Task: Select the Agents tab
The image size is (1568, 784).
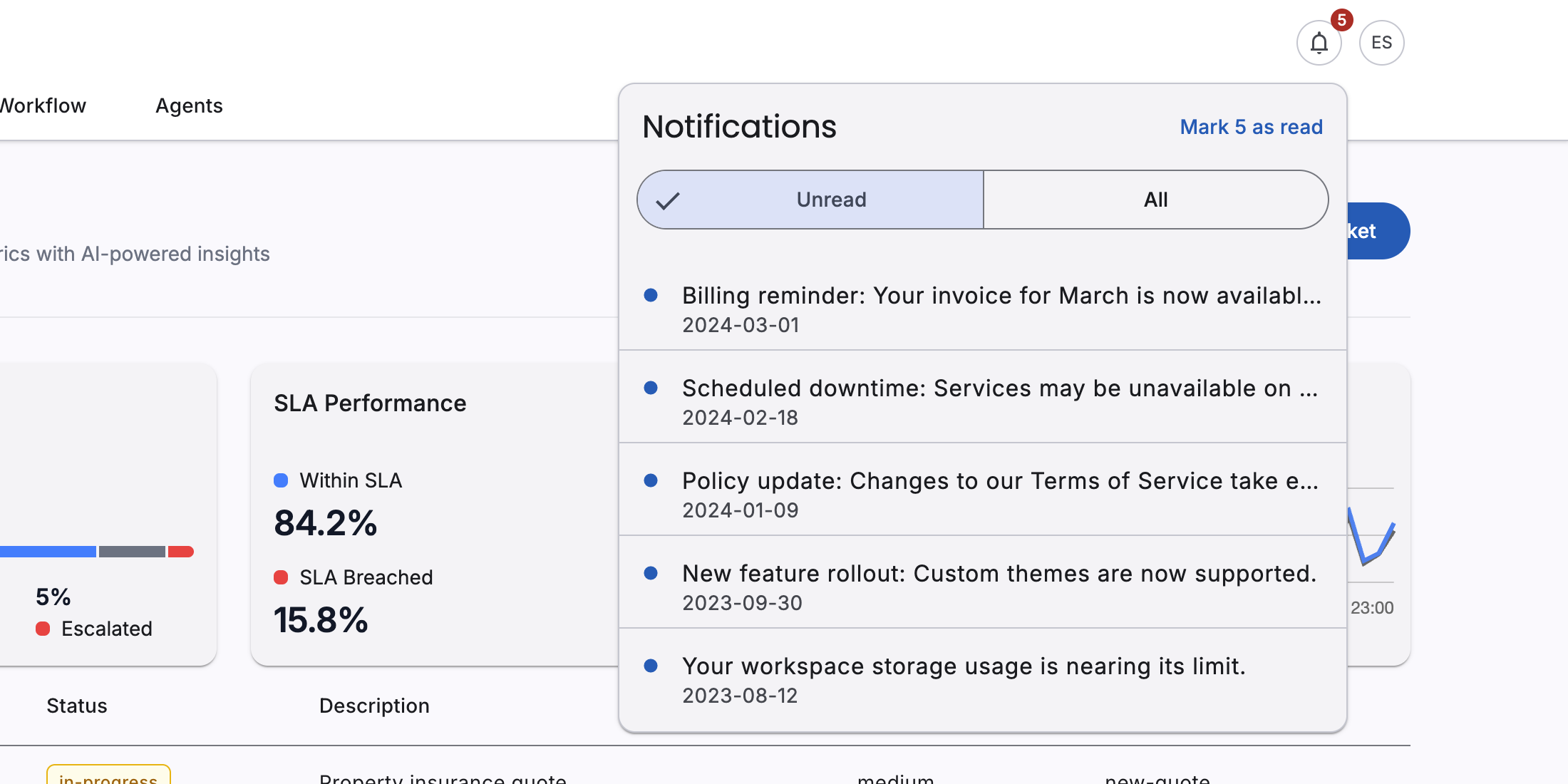Action: [189, 105]
